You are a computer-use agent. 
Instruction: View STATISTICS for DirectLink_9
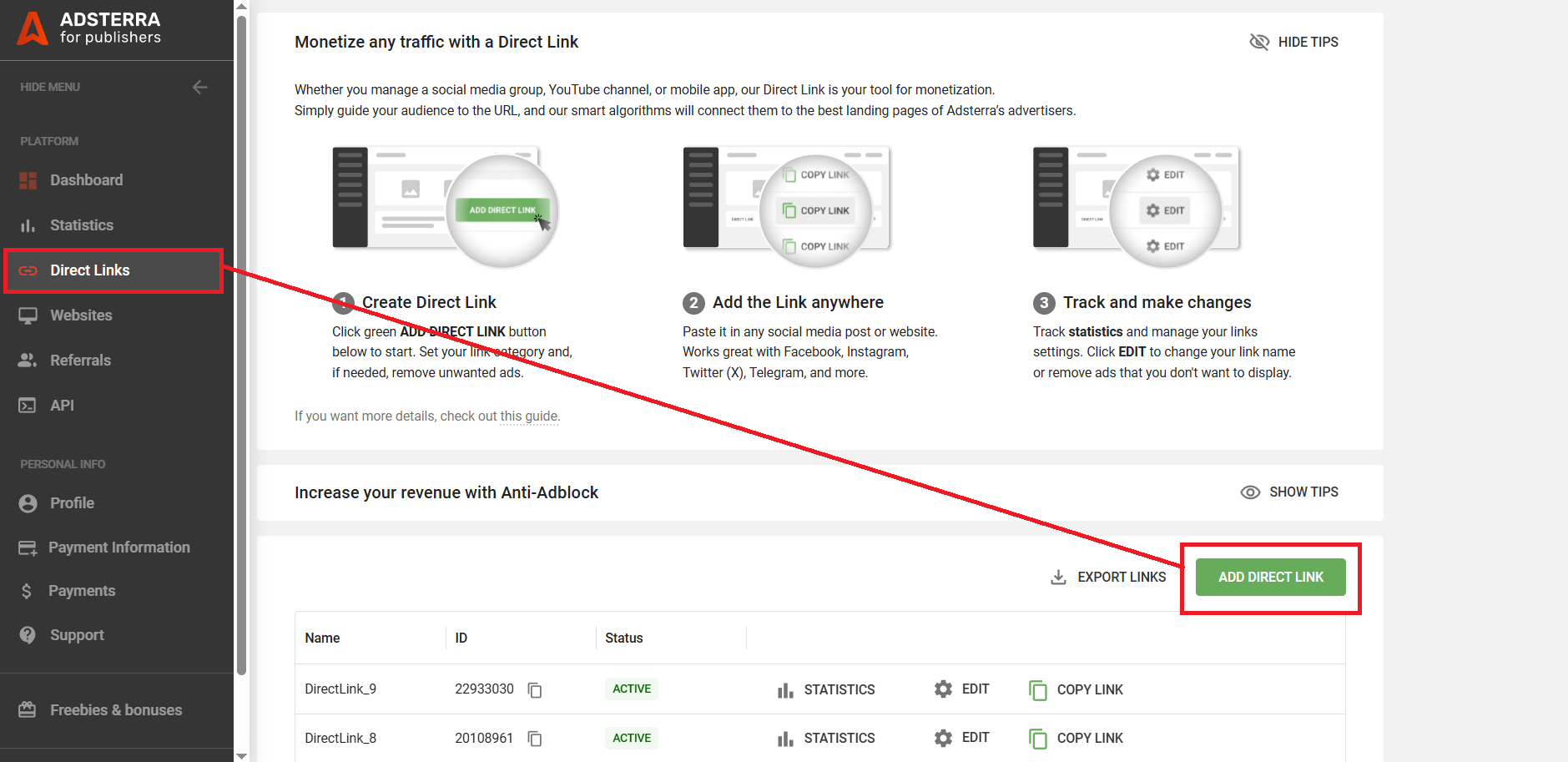pyautogui.click(x=826, y=690)
